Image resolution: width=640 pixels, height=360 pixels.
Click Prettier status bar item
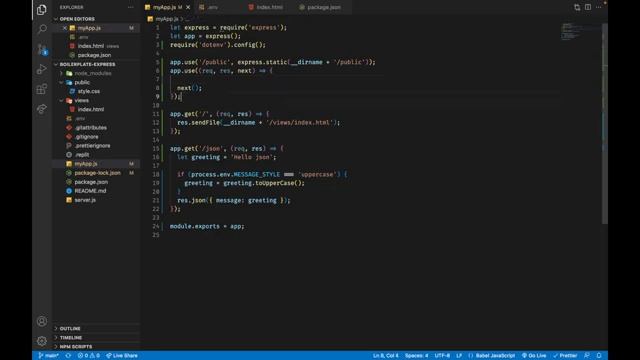(565, 356)
